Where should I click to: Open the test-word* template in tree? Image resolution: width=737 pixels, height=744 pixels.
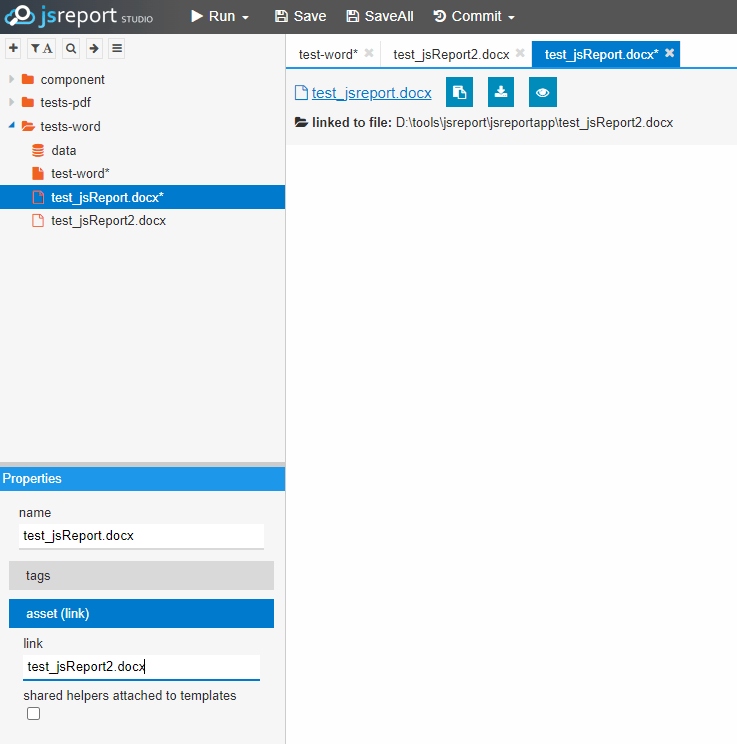coord(80,174)
